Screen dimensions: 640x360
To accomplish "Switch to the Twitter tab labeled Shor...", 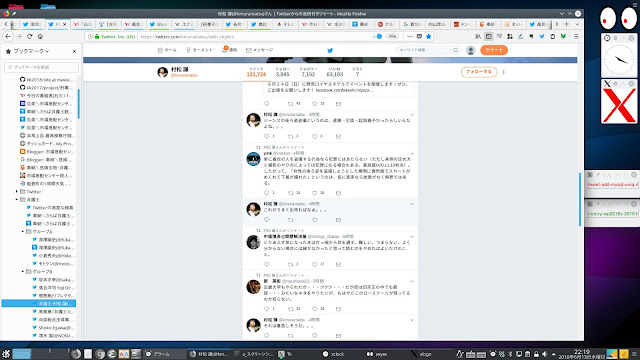I will (158, 24).
